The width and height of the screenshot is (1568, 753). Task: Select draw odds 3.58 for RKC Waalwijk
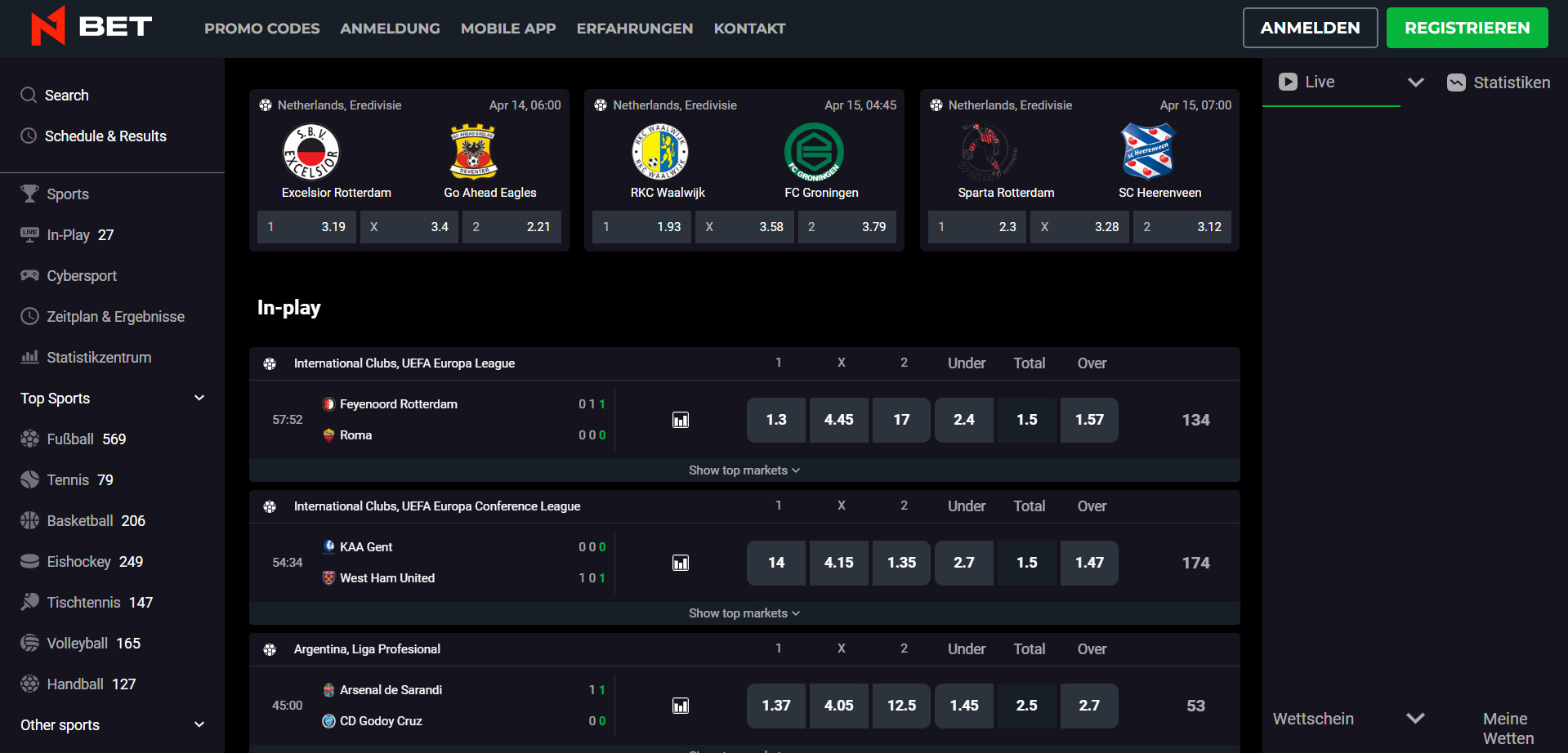(745, 227)
